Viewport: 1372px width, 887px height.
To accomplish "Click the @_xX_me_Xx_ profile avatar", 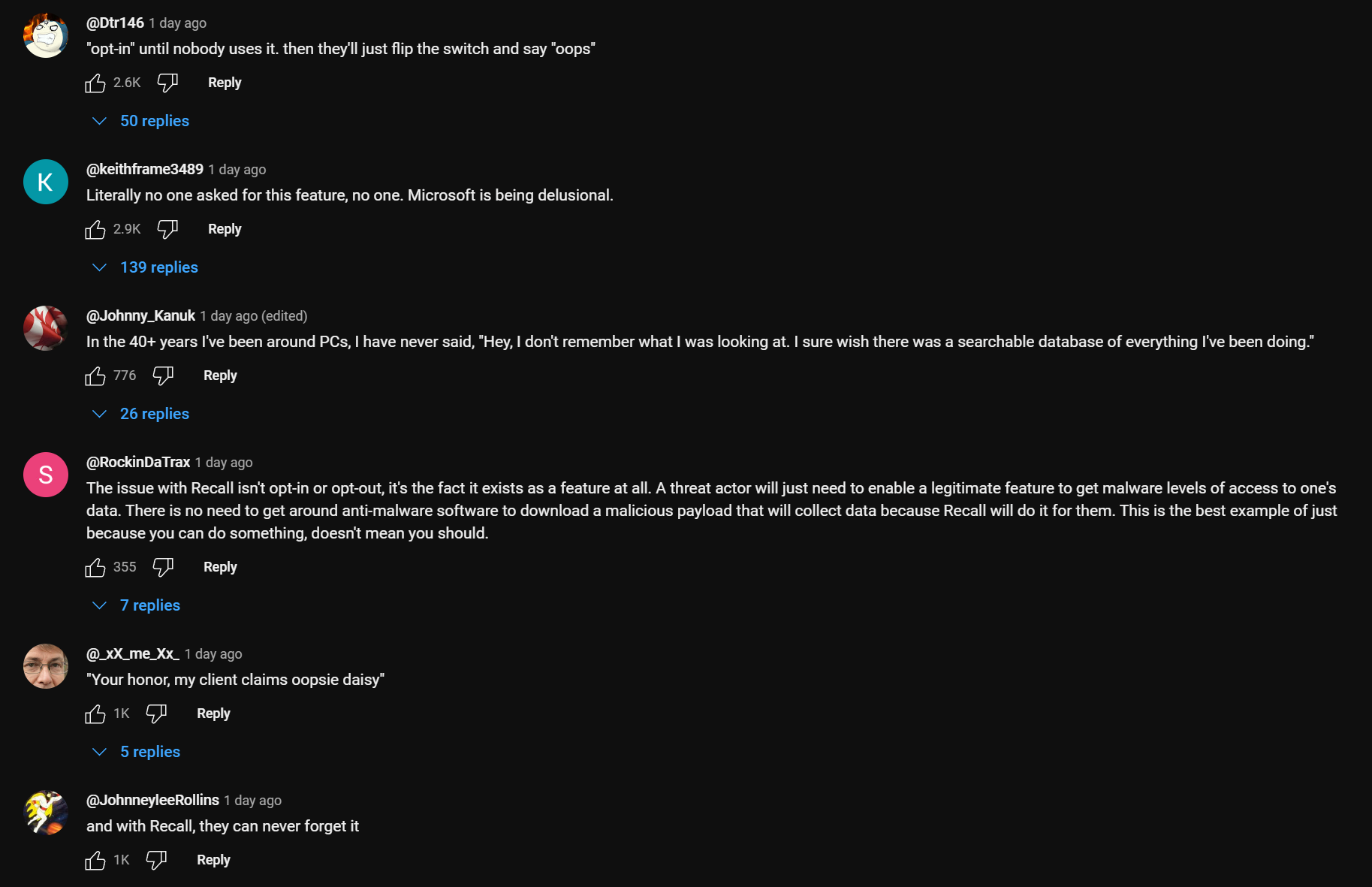I will (46, 666).
